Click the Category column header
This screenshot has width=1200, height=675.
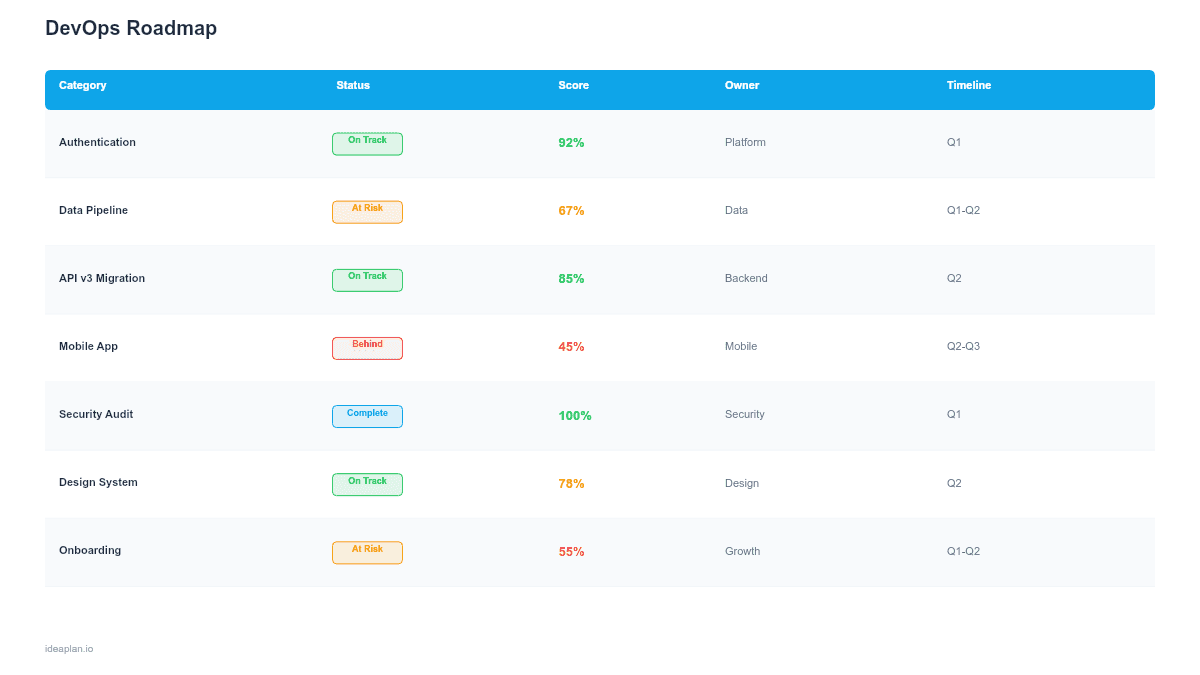(83, 86)
